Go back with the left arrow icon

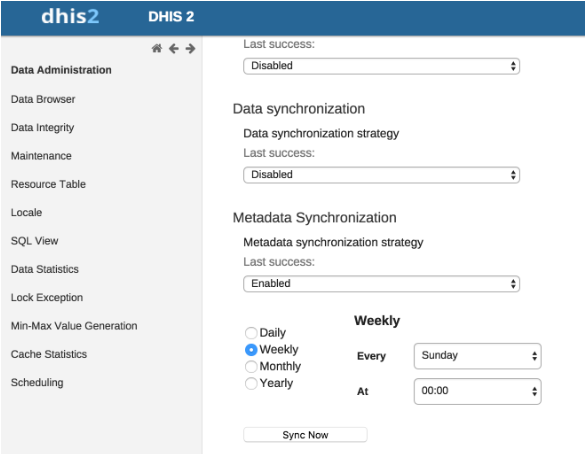(174, 48)
